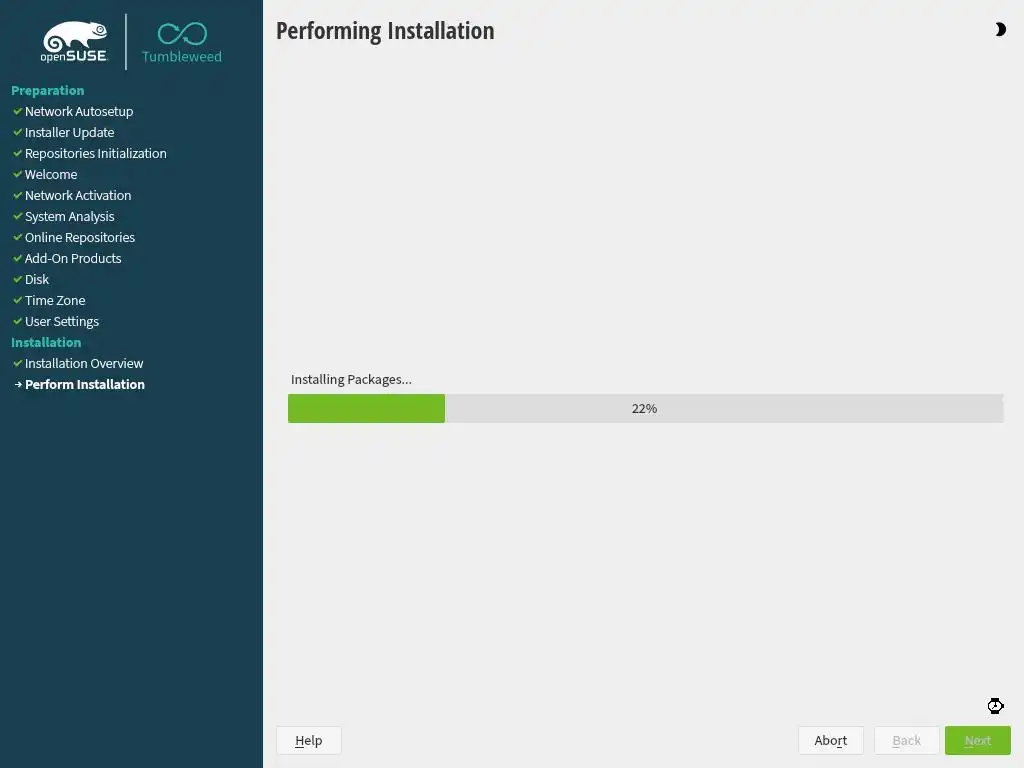
Task: Click the 22% installation progress bar
Action: click(x=645, y=408)
